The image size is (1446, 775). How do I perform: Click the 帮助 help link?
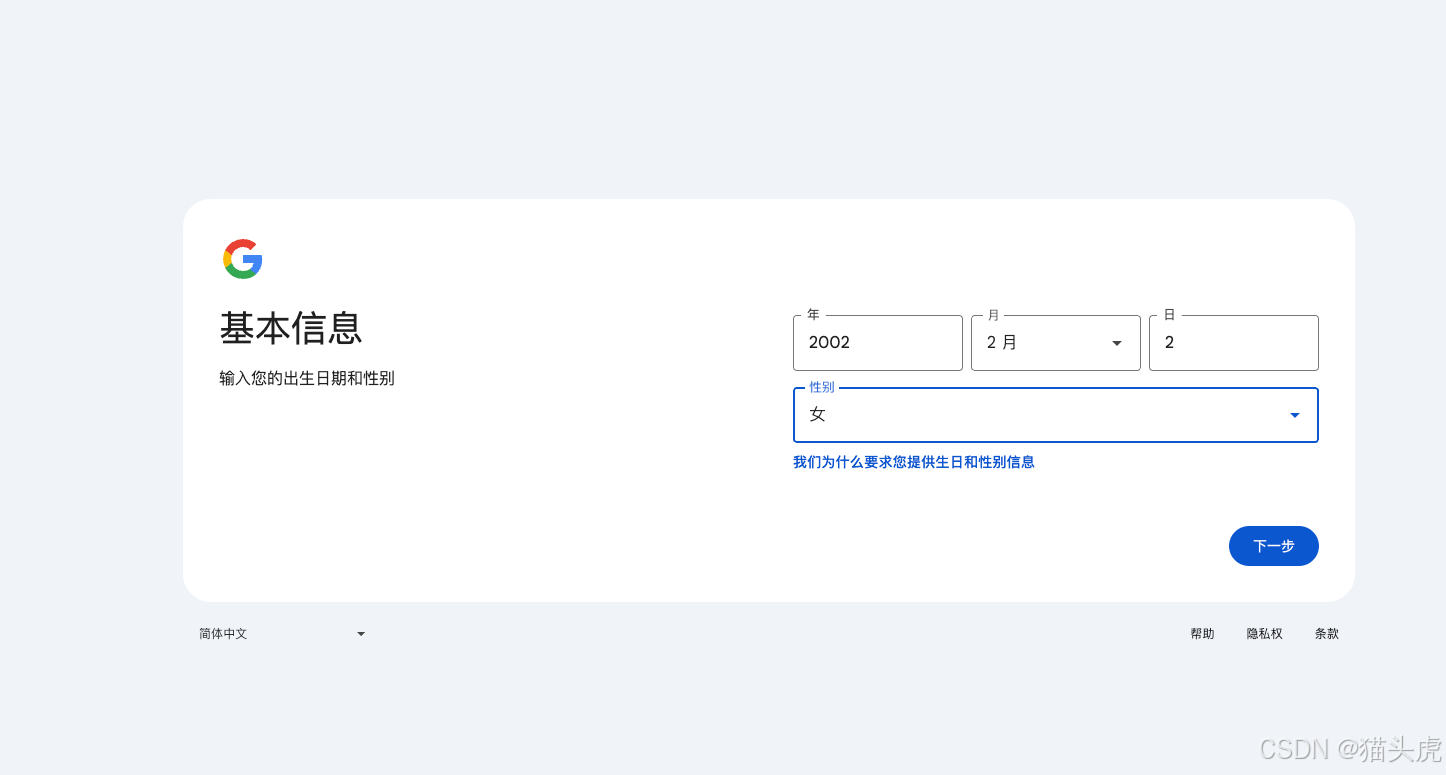(x=1202, y=633)
